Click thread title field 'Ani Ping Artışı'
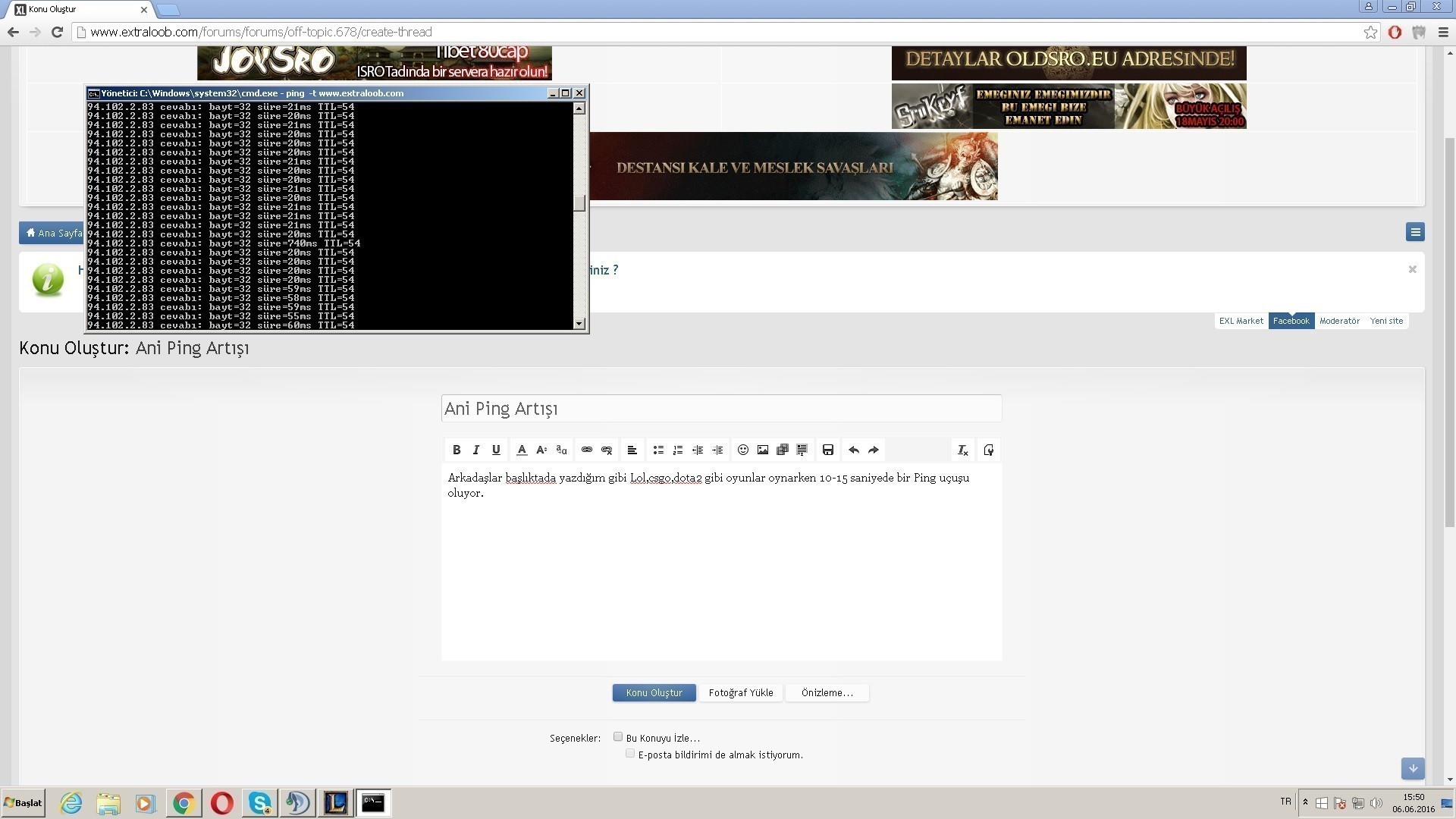The height and width of the screenshot is (819, 1456). pyautogui.click(x=721, y=409)
